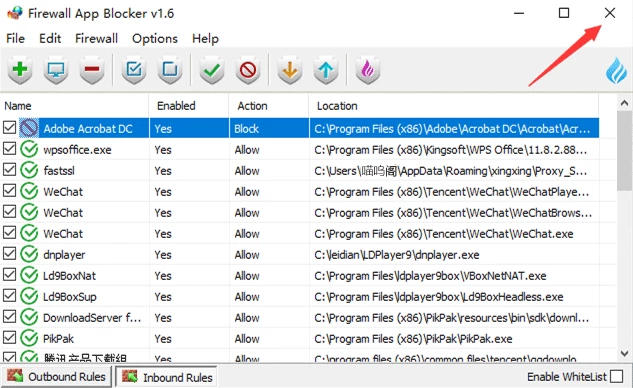Click the empty-box Disable toolbar icon

[x=170, y=70]
